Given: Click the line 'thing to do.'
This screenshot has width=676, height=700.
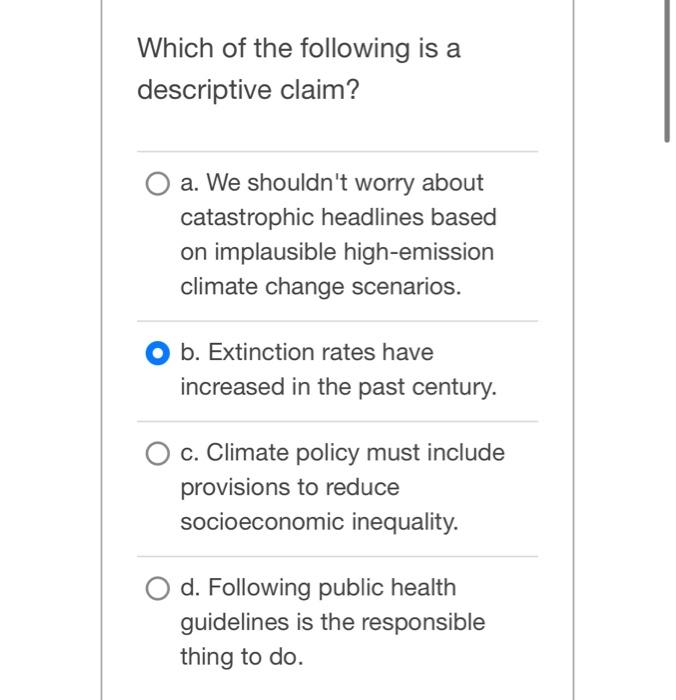Looking at the screenshot, I should (240, 657).
